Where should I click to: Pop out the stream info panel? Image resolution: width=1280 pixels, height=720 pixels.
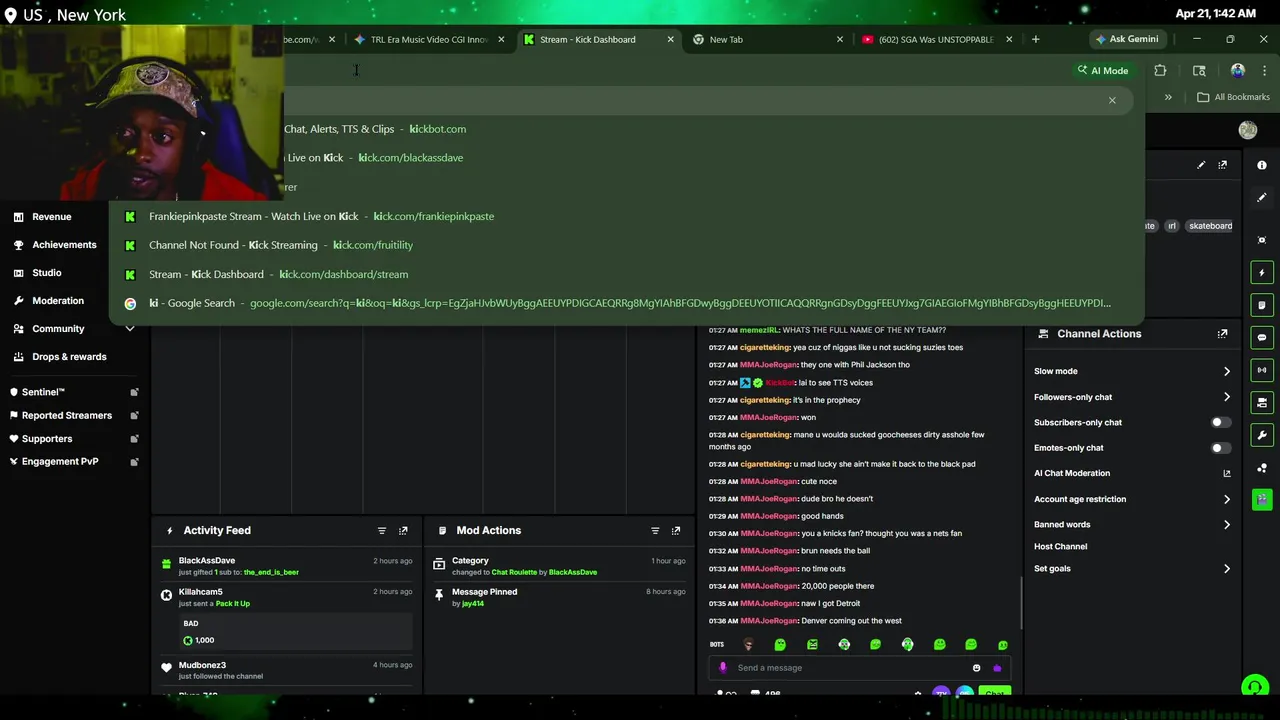1222,165
